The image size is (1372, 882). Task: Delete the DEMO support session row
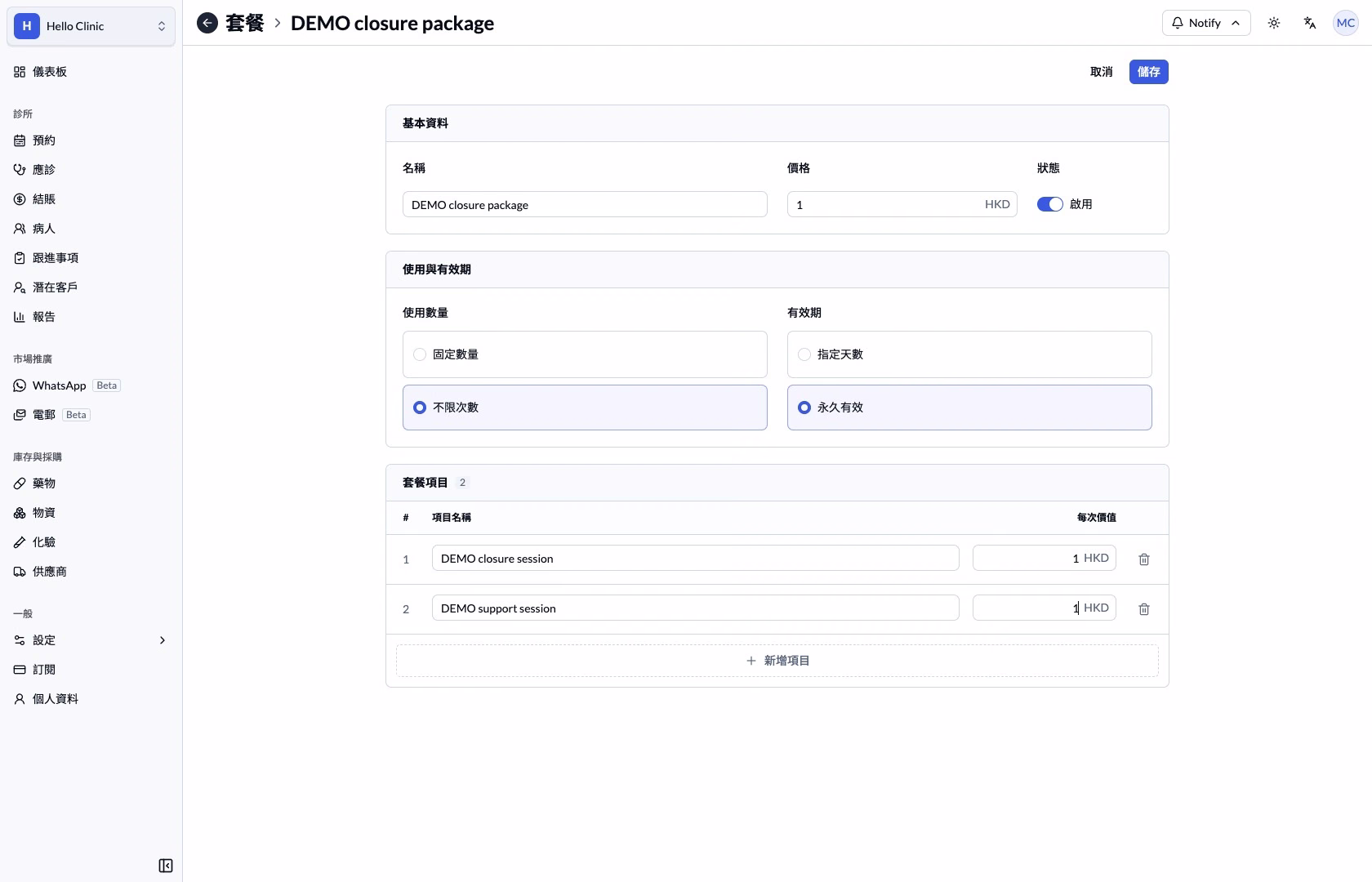tap(1144, 609)
